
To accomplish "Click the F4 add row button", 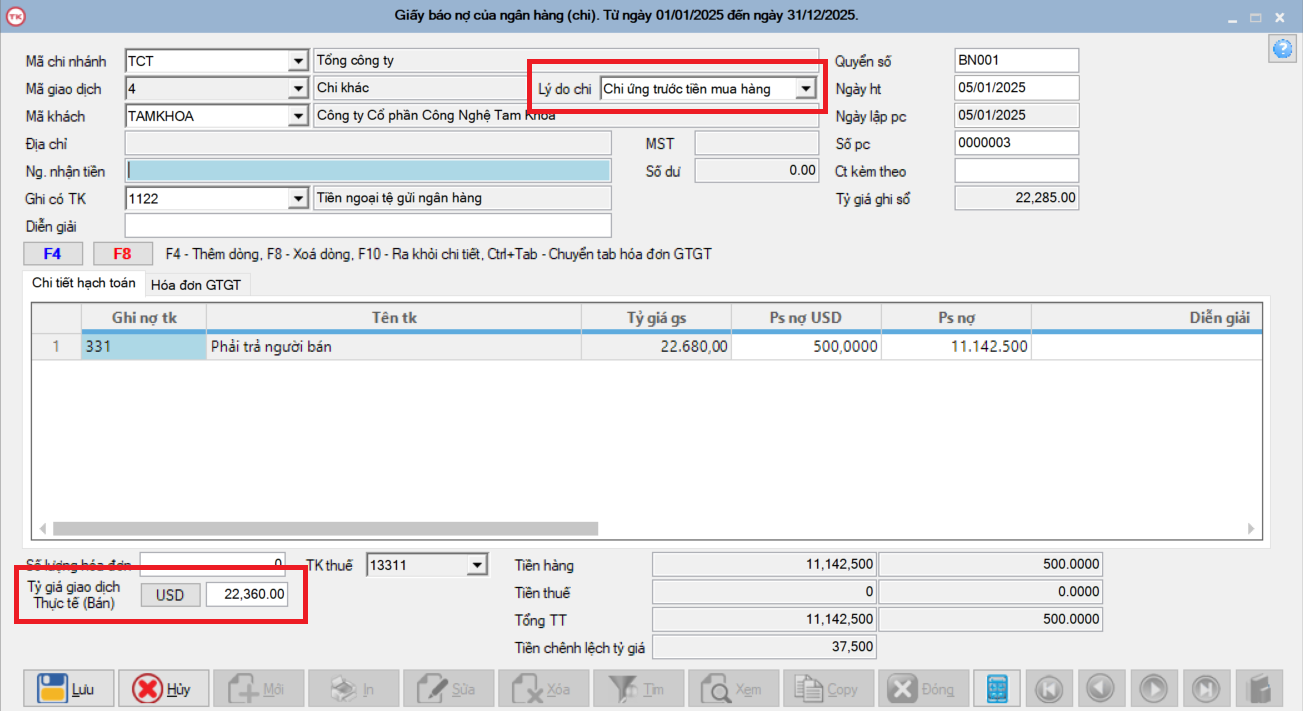I will [x=52, y=254].
